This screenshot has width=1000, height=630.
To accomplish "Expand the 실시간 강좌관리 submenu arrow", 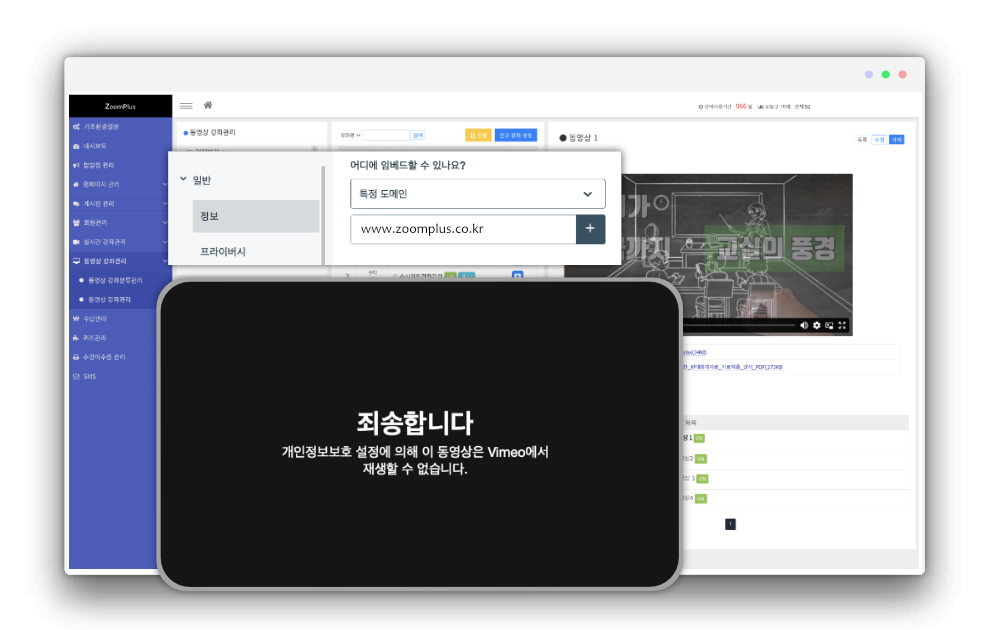I will [165, 242].
